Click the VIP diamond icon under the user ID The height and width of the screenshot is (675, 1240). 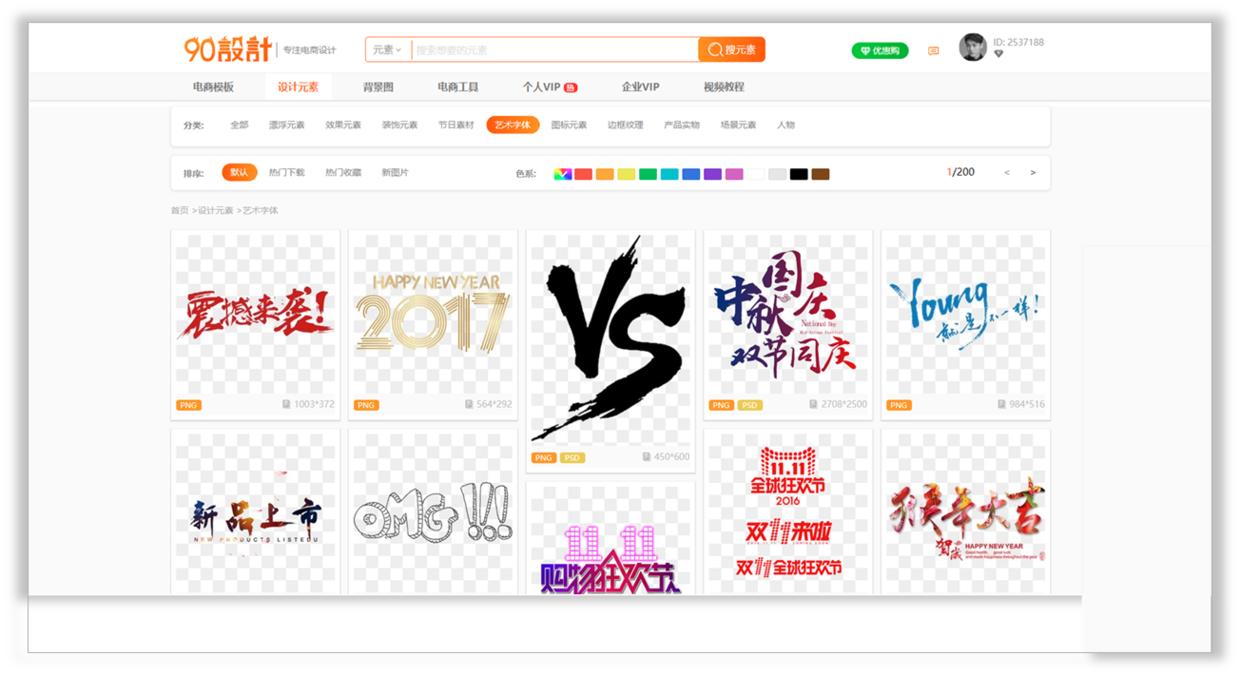1000,53
